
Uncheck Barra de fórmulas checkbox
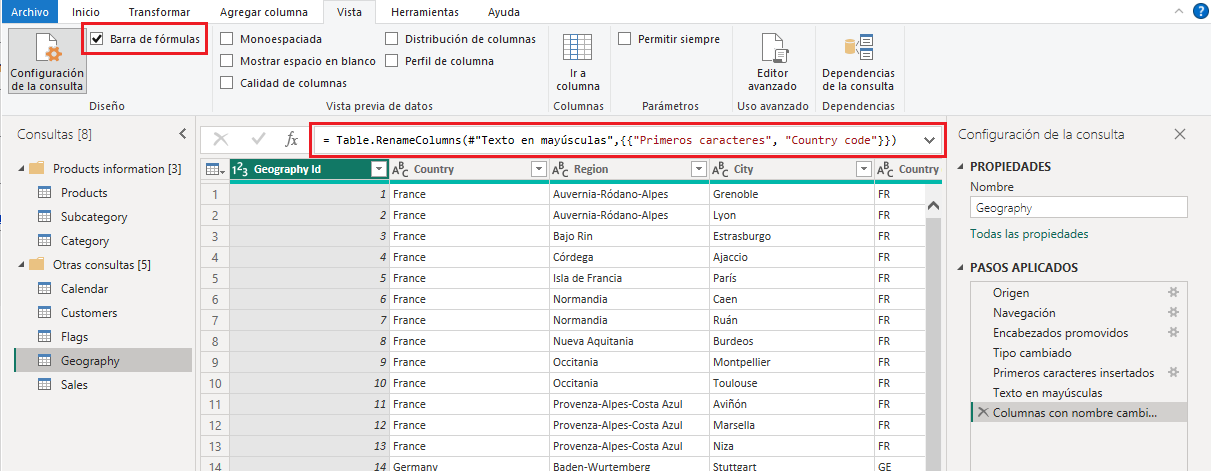tap(97, 39)
